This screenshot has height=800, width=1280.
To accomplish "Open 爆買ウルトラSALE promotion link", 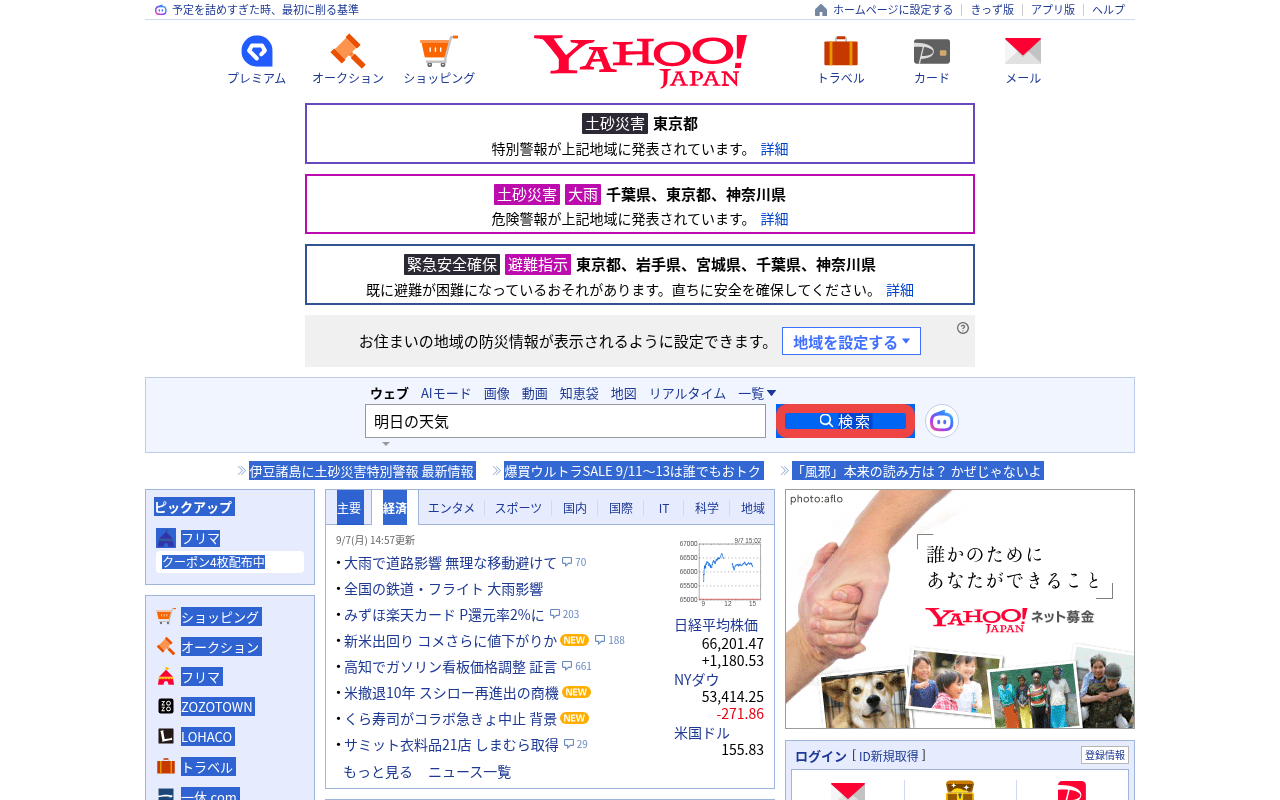I will click(633, 471).
